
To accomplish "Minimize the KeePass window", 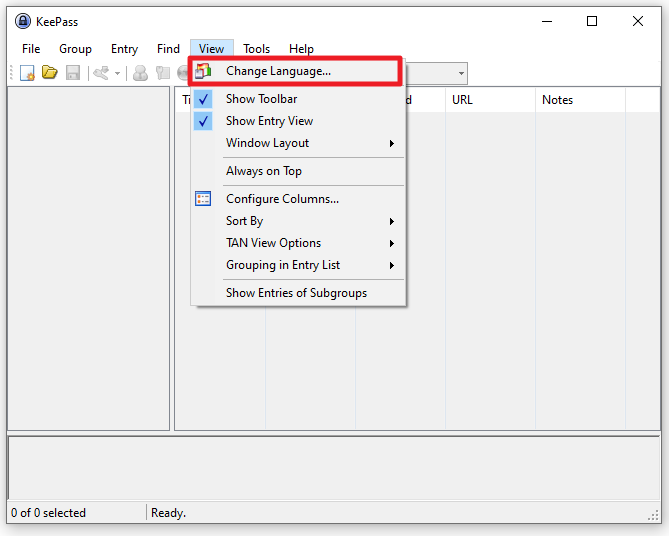I will pos(547,21).
